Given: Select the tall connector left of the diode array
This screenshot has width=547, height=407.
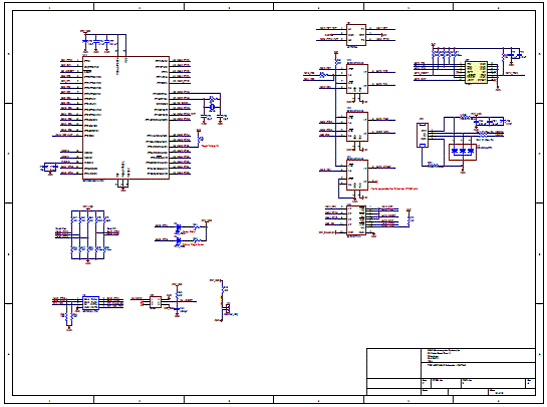Looking at the screenshot, I should coord(422,135).
